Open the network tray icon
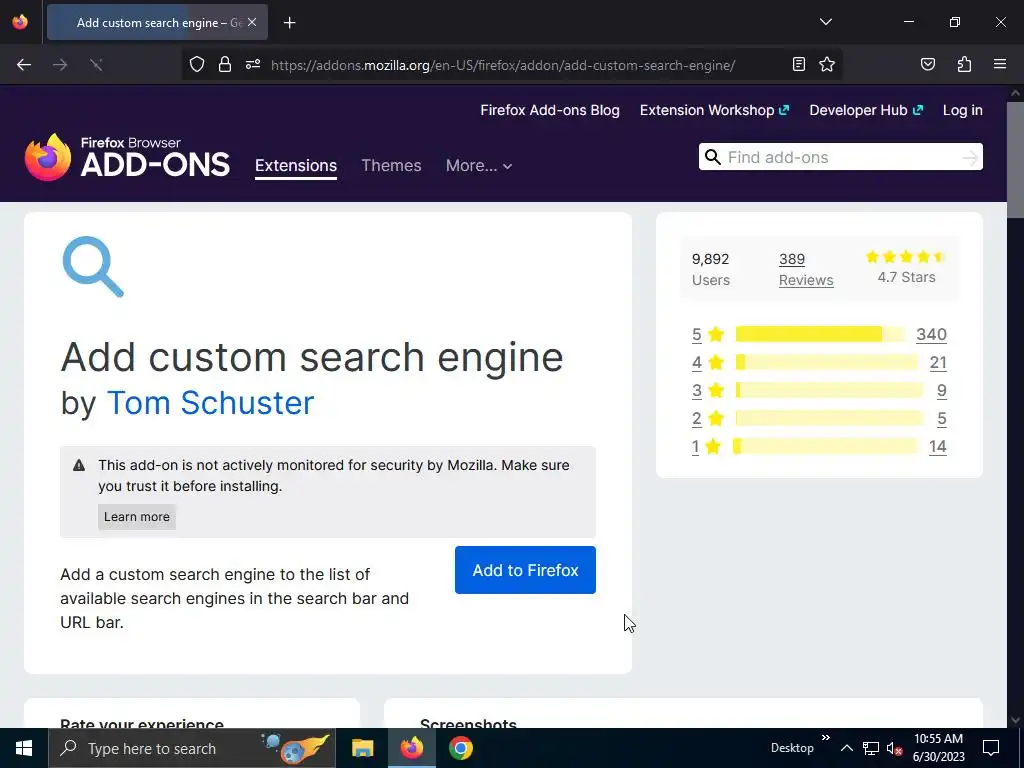Screen dimensions: 1024x768 [871, 748]
